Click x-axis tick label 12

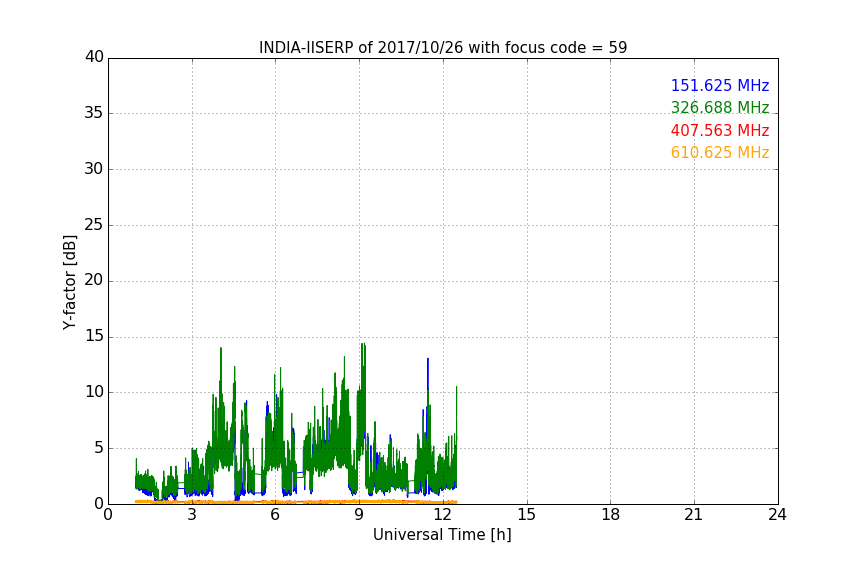click(x=443, y=515)
